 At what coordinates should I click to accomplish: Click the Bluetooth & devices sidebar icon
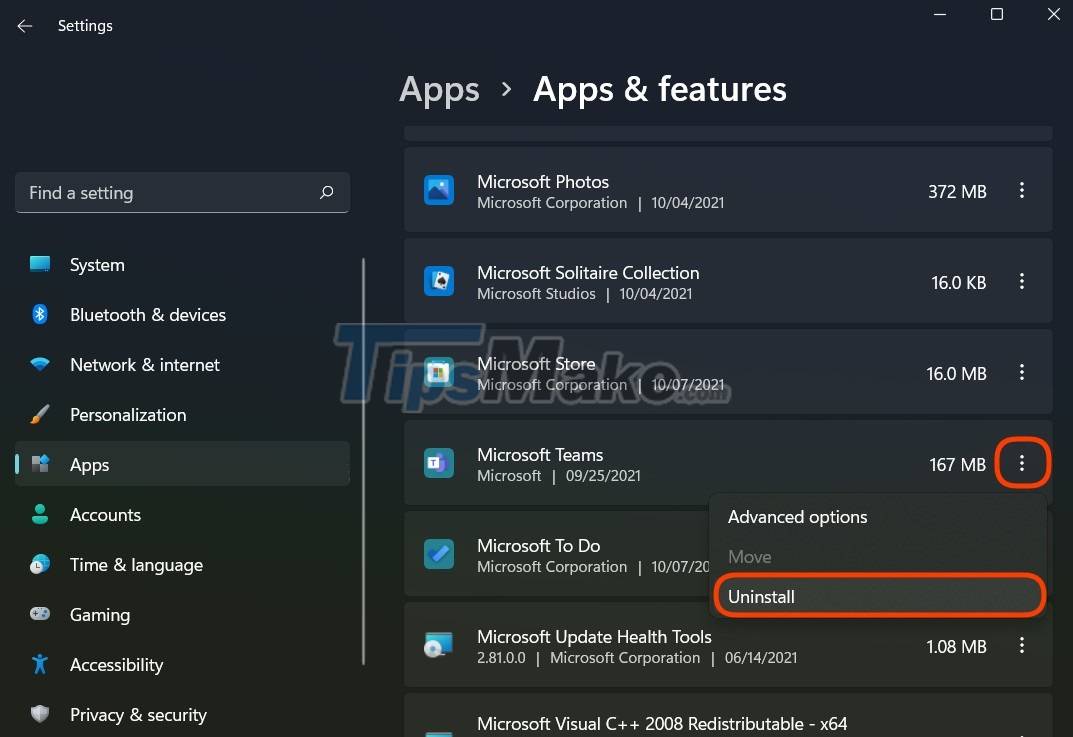pyautogui.click(x=39, y=314)
